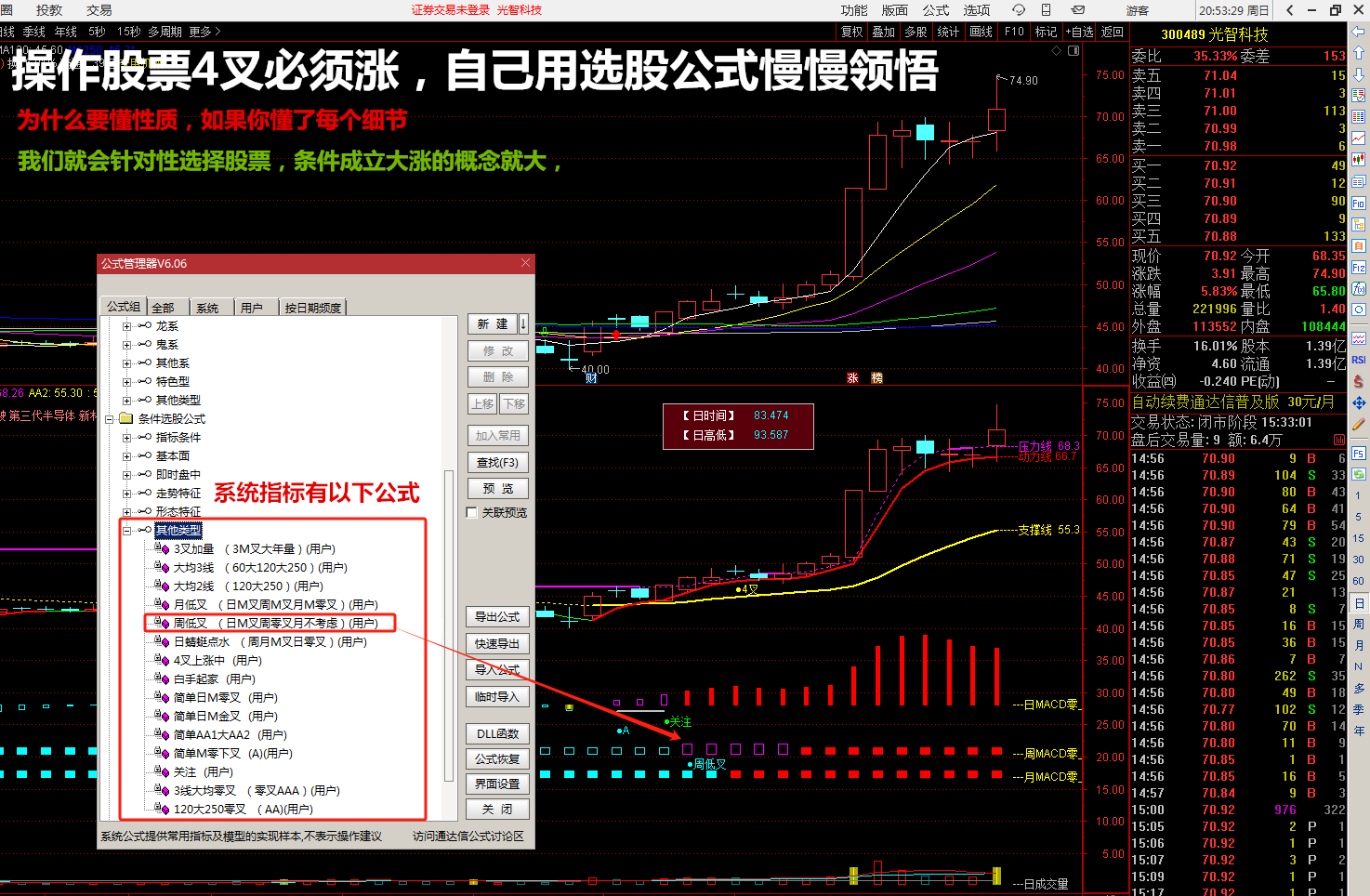
Task: Enable the 关联预览 checkbox
Action: coord(472,513)
